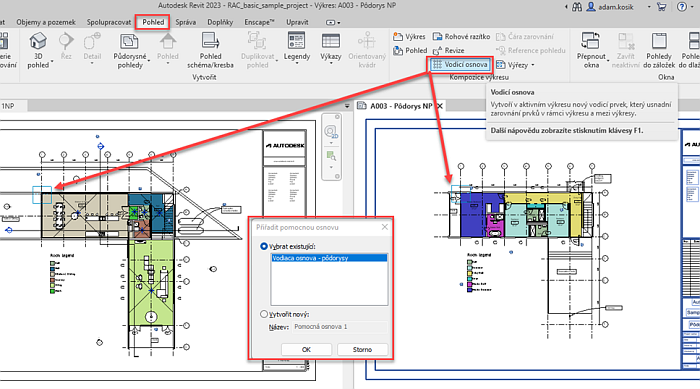This screenshot has width=700, height=389.
Task: Click the blue room in A003 floor plan
Action: (x=473, y=214)
